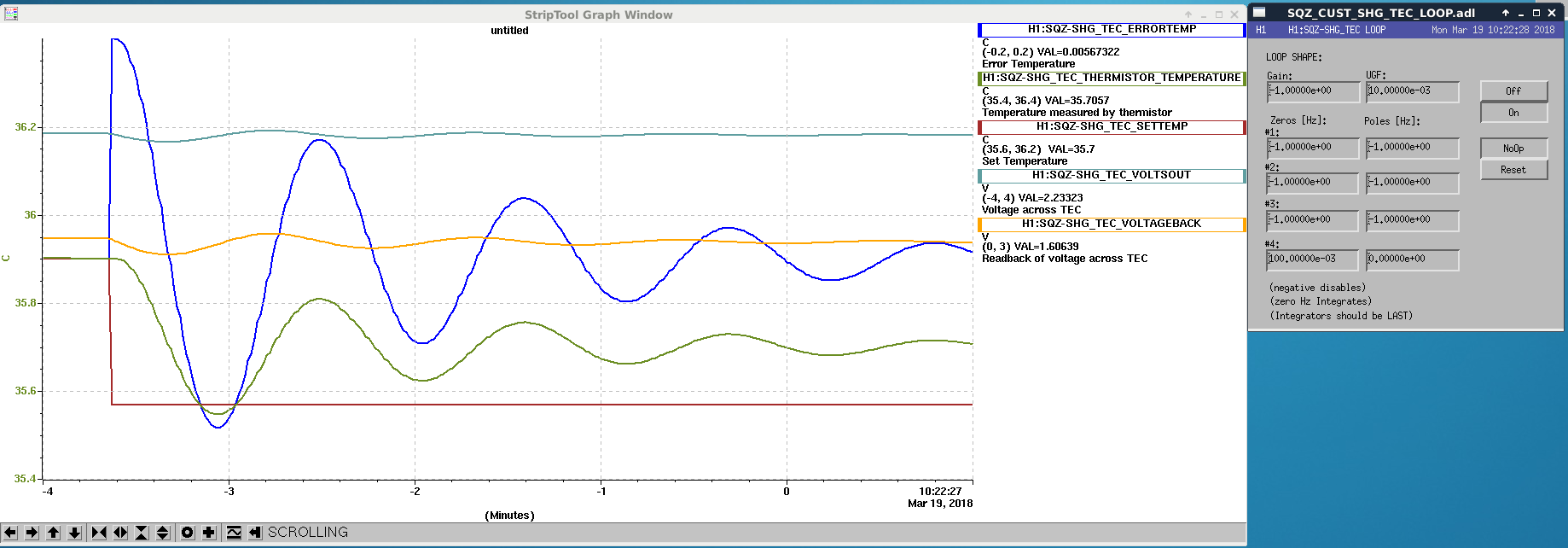This screenshot has width=1568, height=548.
Task: Click the Zeros #4 field showing 100.00000e-03
Action: point(1313,259)
